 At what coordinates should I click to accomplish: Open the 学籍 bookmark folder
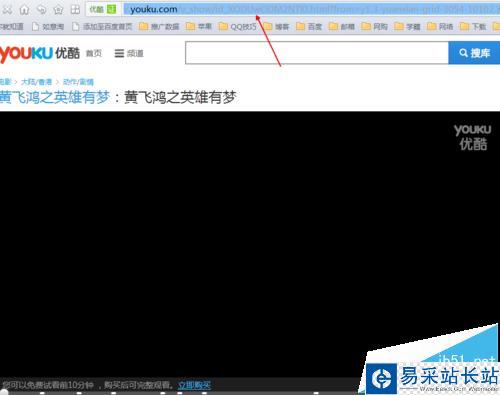pyautogui.click(x=407, y=26)
